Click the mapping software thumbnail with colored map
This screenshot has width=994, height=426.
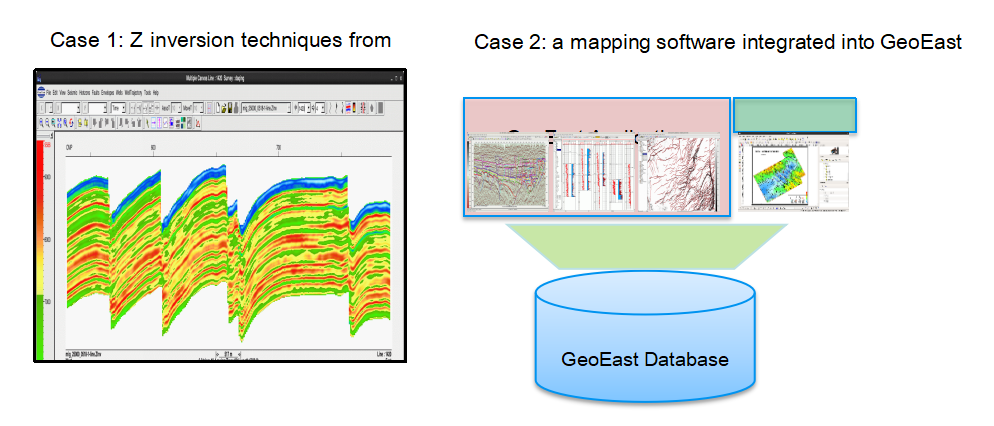click(794, 171)
